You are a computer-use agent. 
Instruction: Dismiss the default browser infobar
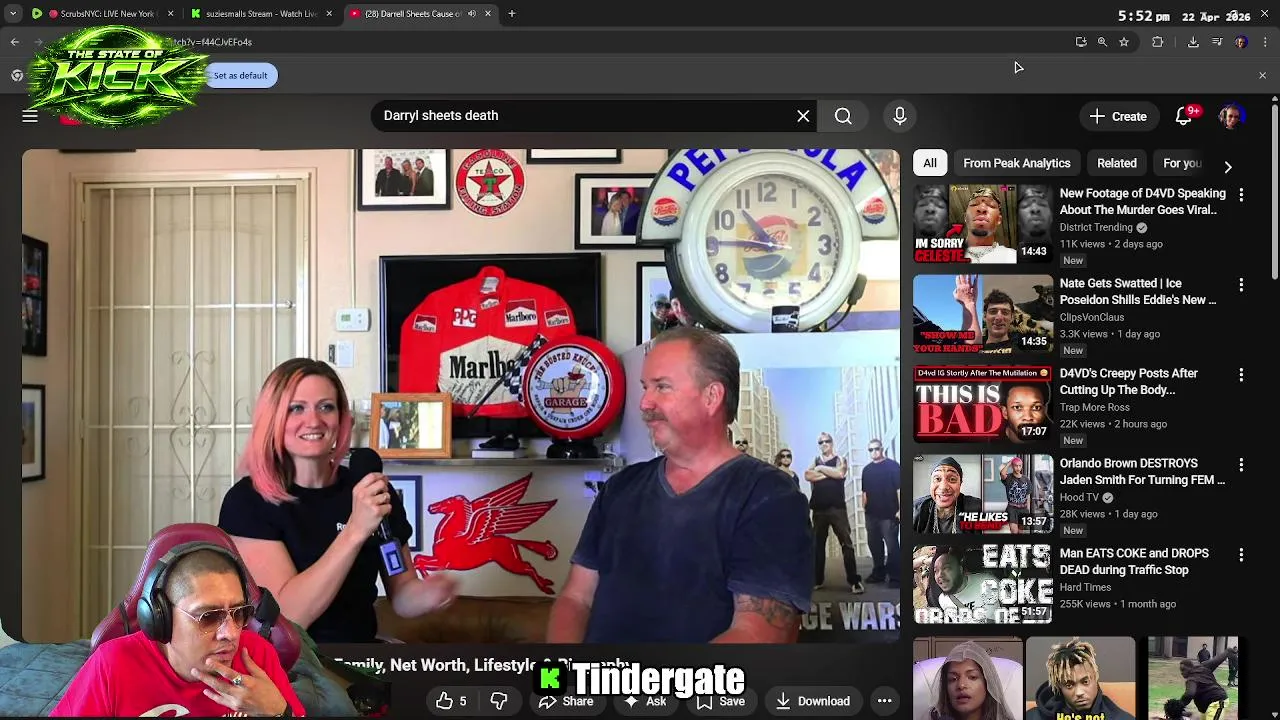tap(1262, 76)
